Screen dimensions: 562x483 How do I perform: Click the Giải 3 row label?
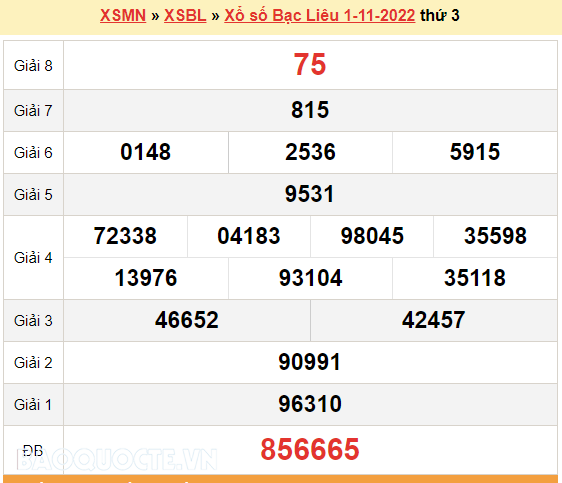click(x=33, y=321)
